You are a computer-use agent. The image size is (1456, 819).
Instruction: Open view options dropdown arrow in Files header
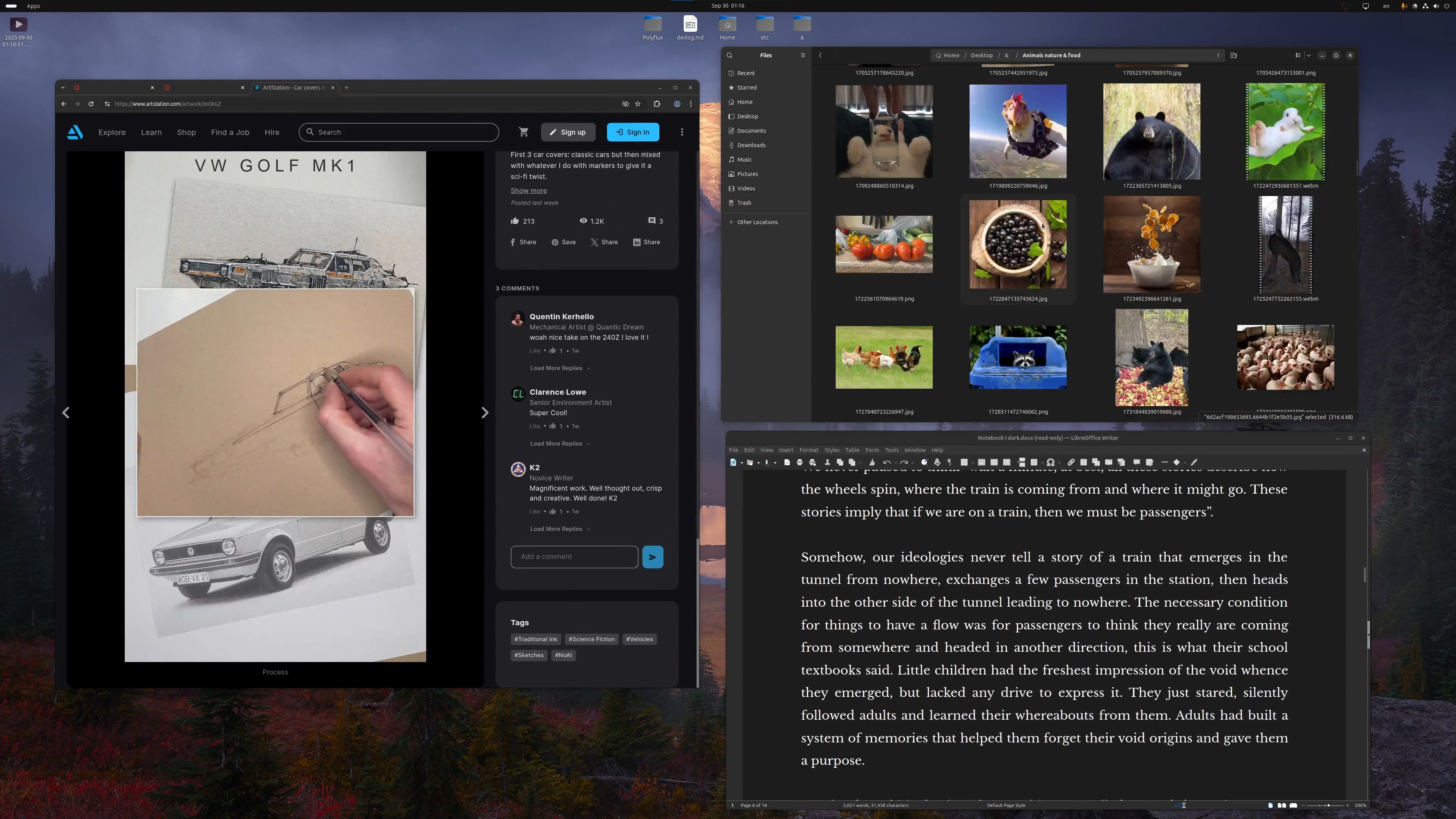[1309, 55]
